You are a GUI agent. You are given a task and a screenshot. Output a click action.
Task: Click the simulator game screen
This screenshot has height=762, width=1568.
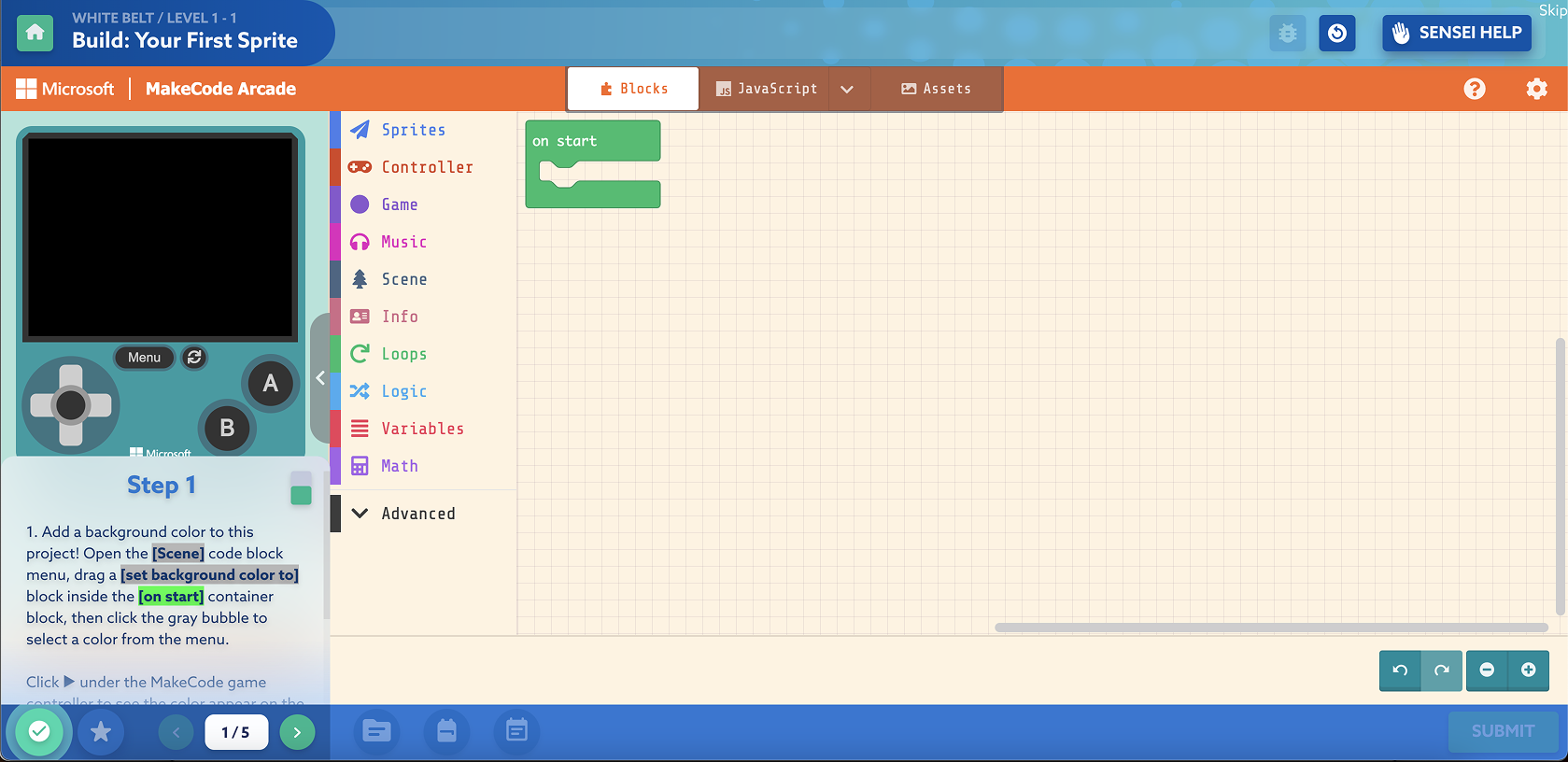pyautogui.click(x=161, y=236)
